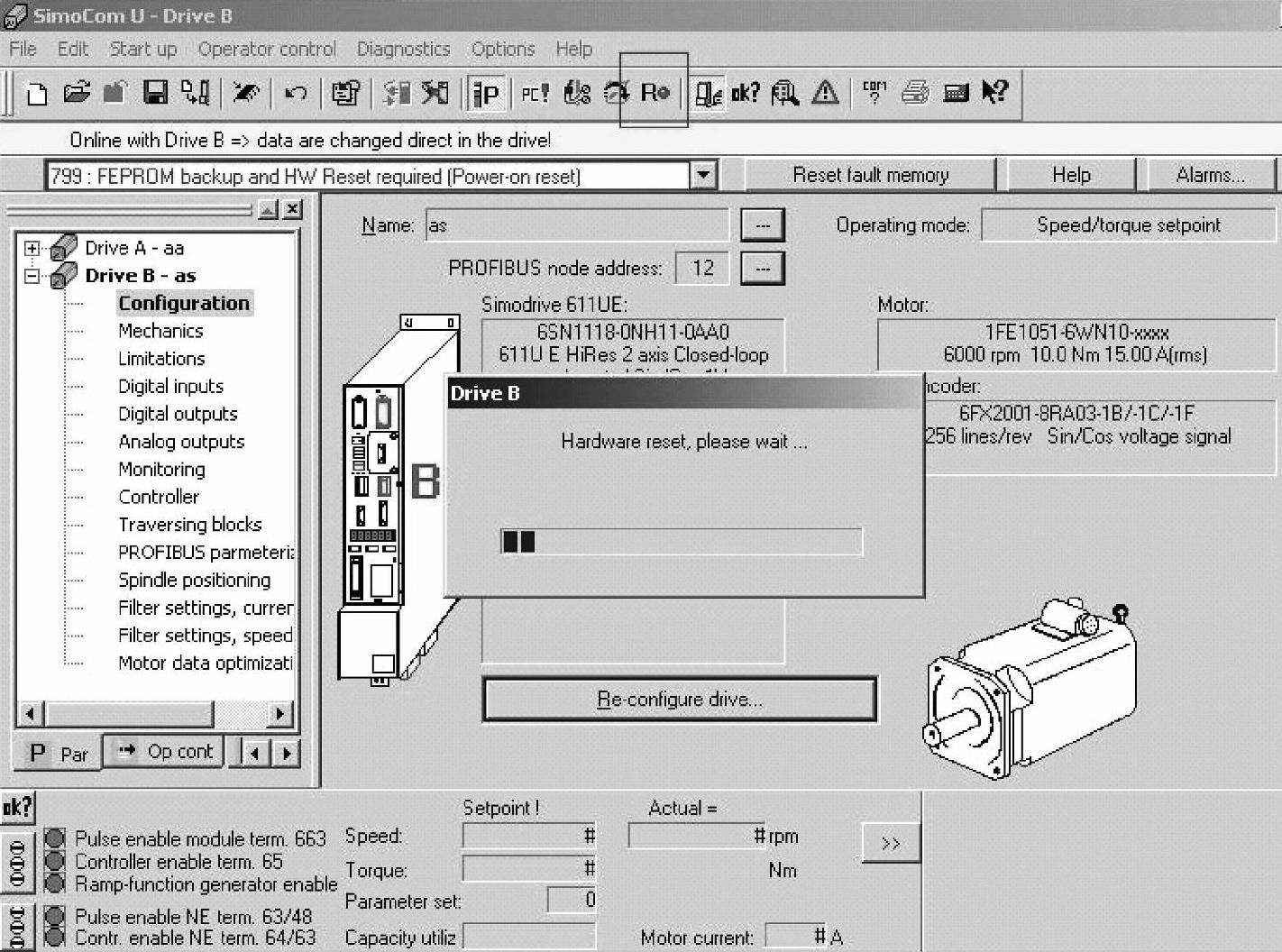Image resolution: width=1282 pixels, height=952 pixels.
Task: Click the Undo arrow icon
Action: click(x=296, y=93)
